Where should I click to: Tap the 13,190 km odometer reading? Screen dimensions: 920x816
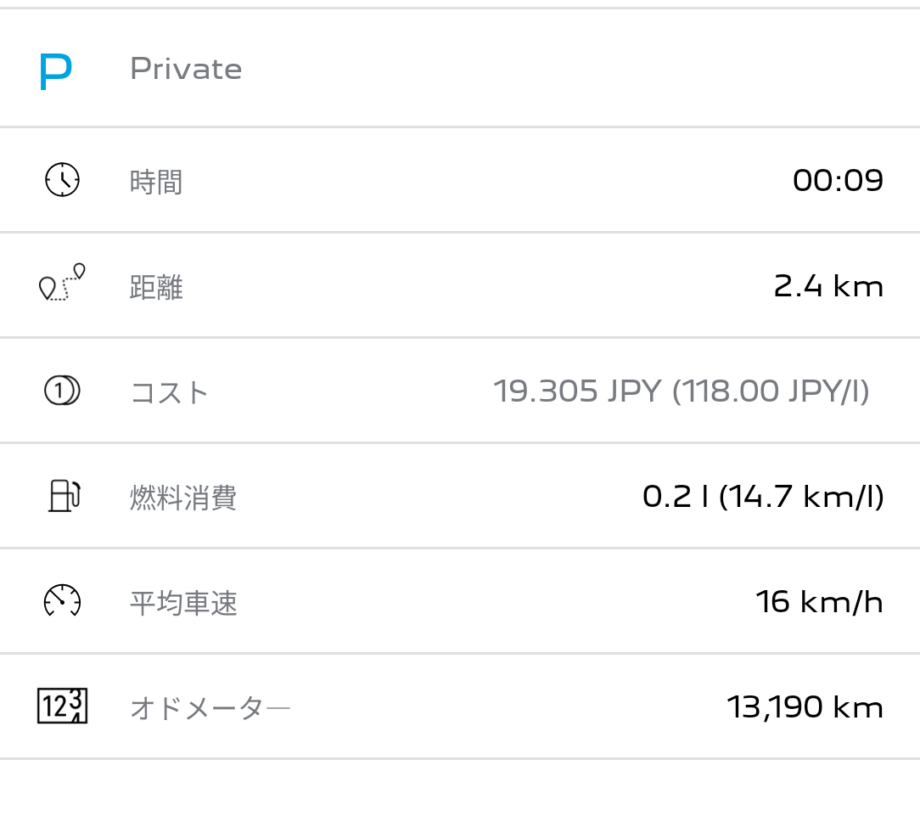pos(805,708)
